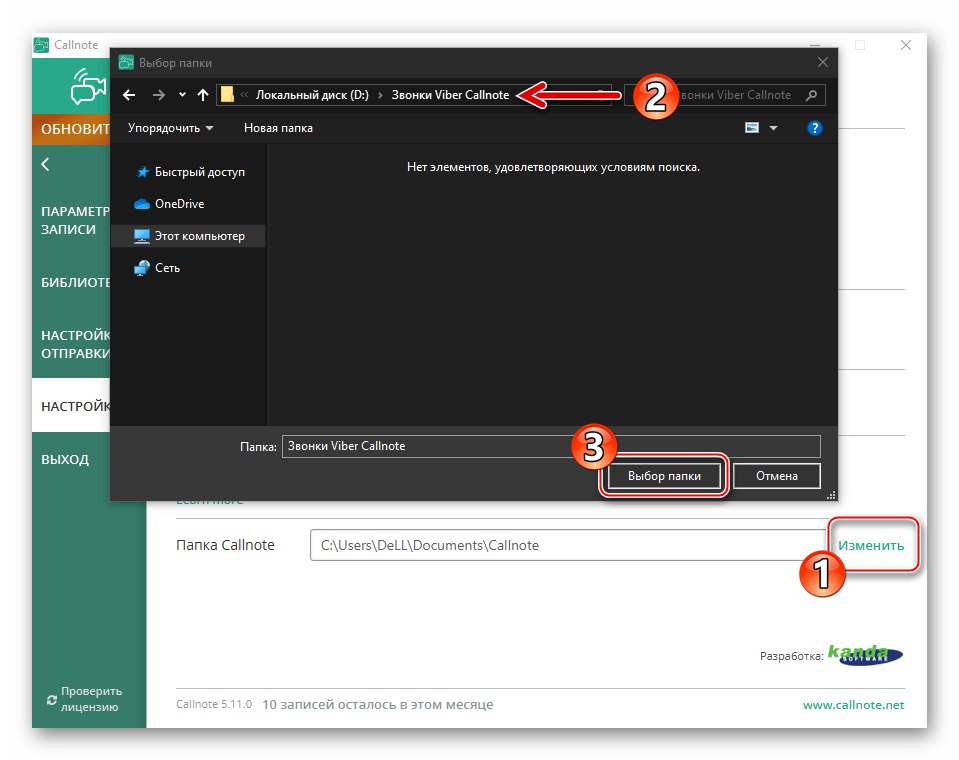
Task: Click Callnote camera logo in sidebar
Action: [x=87, y=86]
